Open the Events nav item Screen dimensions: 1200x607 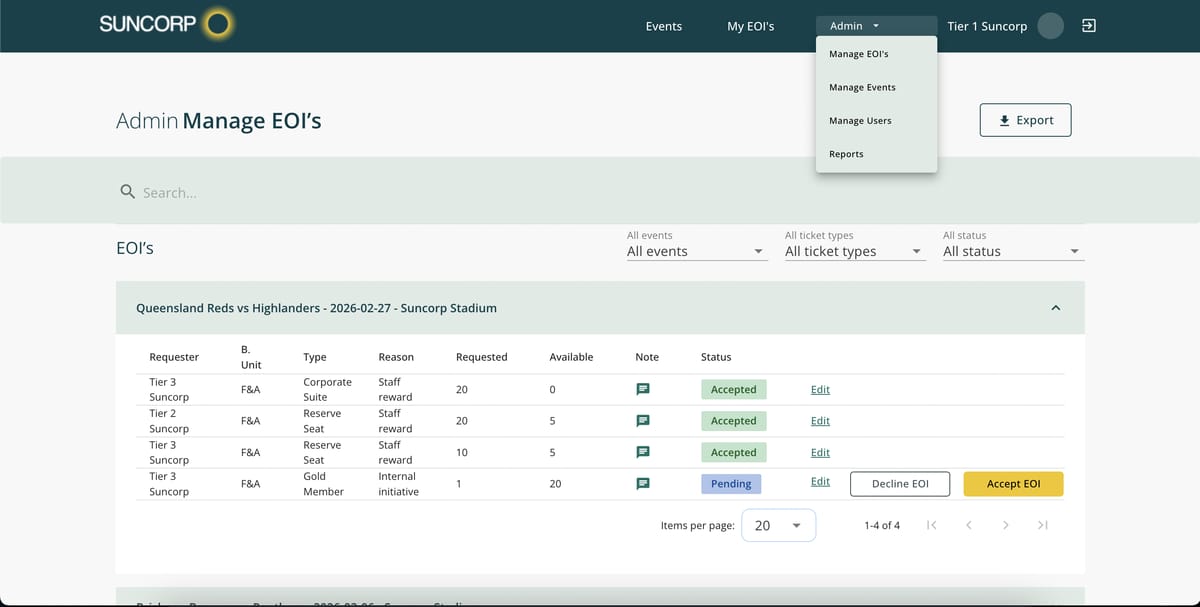(x=664, y=26)
